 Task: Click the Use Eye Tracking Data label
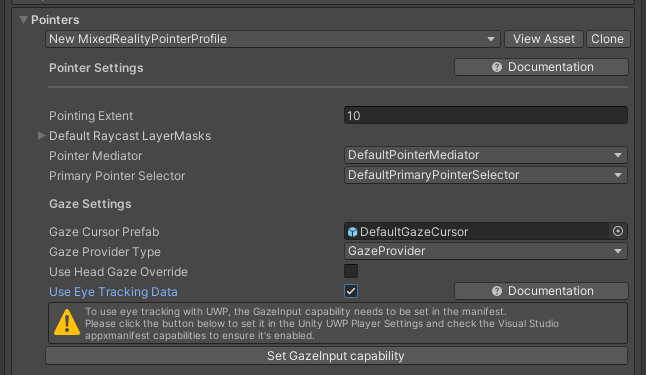tap(113, 292)
